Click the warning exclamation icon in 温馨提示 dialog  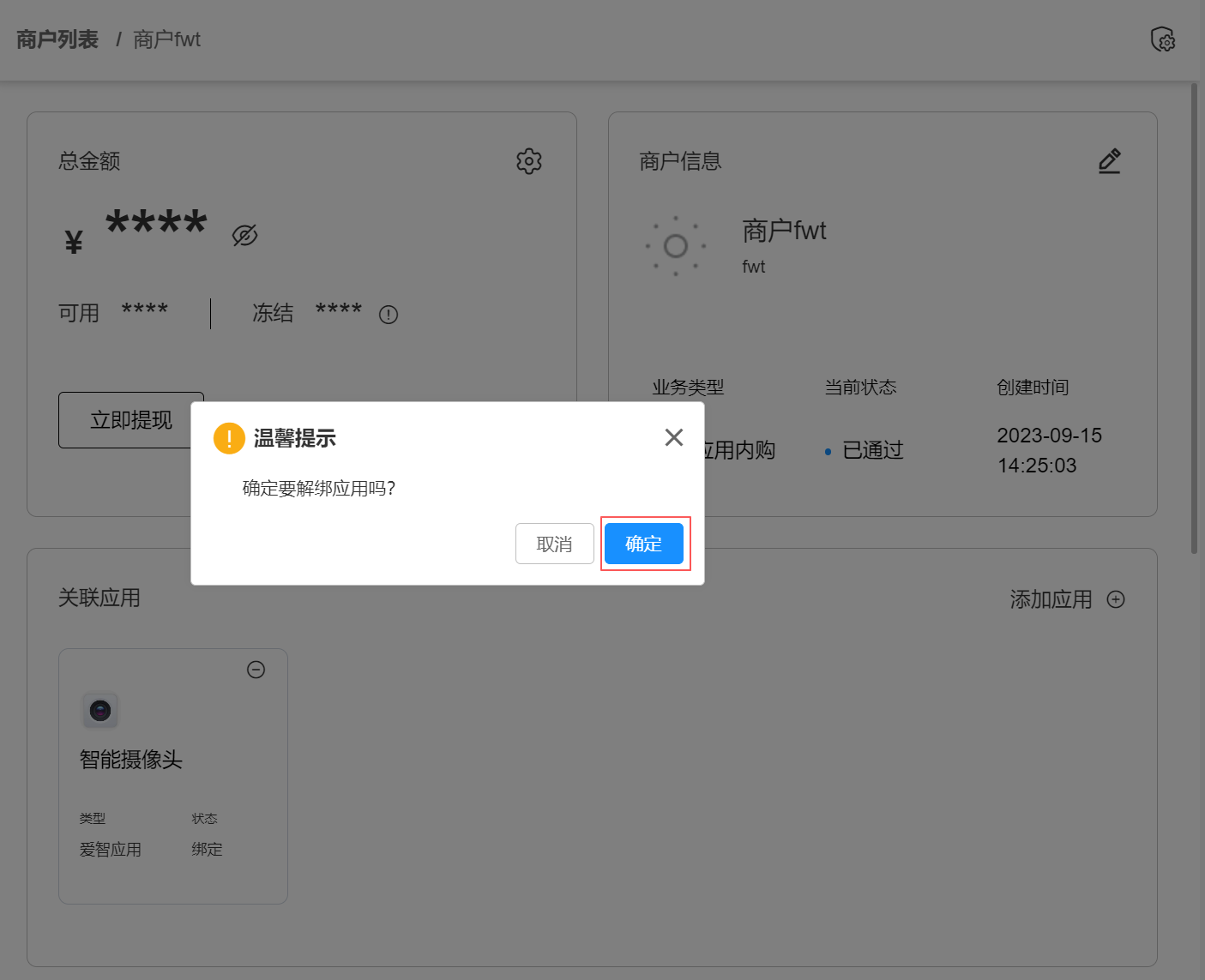[x=228, y=437]
